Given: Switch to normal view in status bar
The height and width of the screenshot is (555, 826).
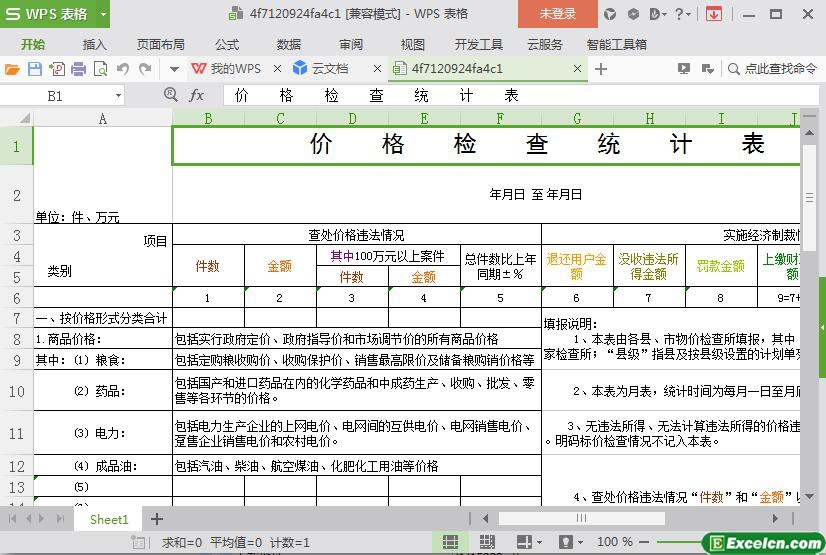Looking at the screenshot, I should tap(450, 542).
